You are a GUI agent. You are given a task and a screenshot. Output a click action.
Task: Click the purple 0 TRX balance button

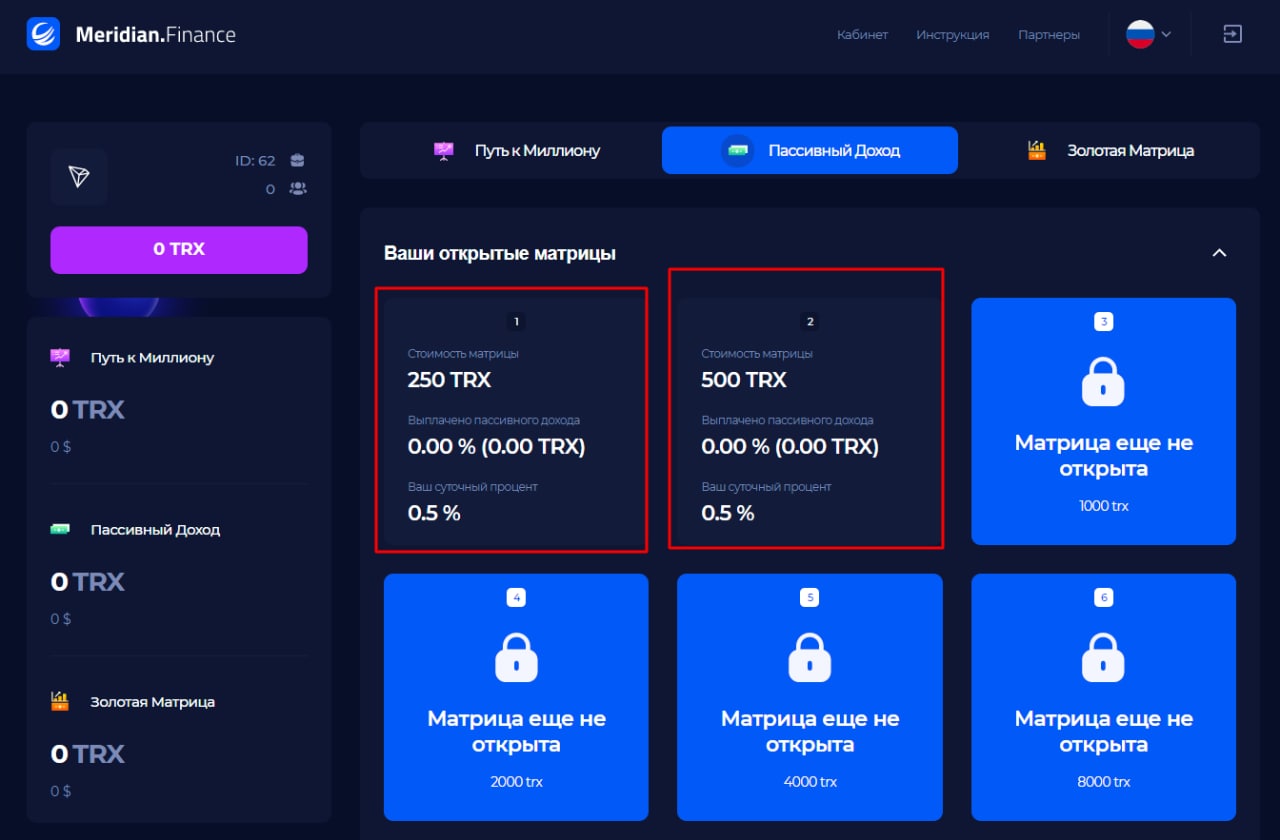(x=179, y=249)
